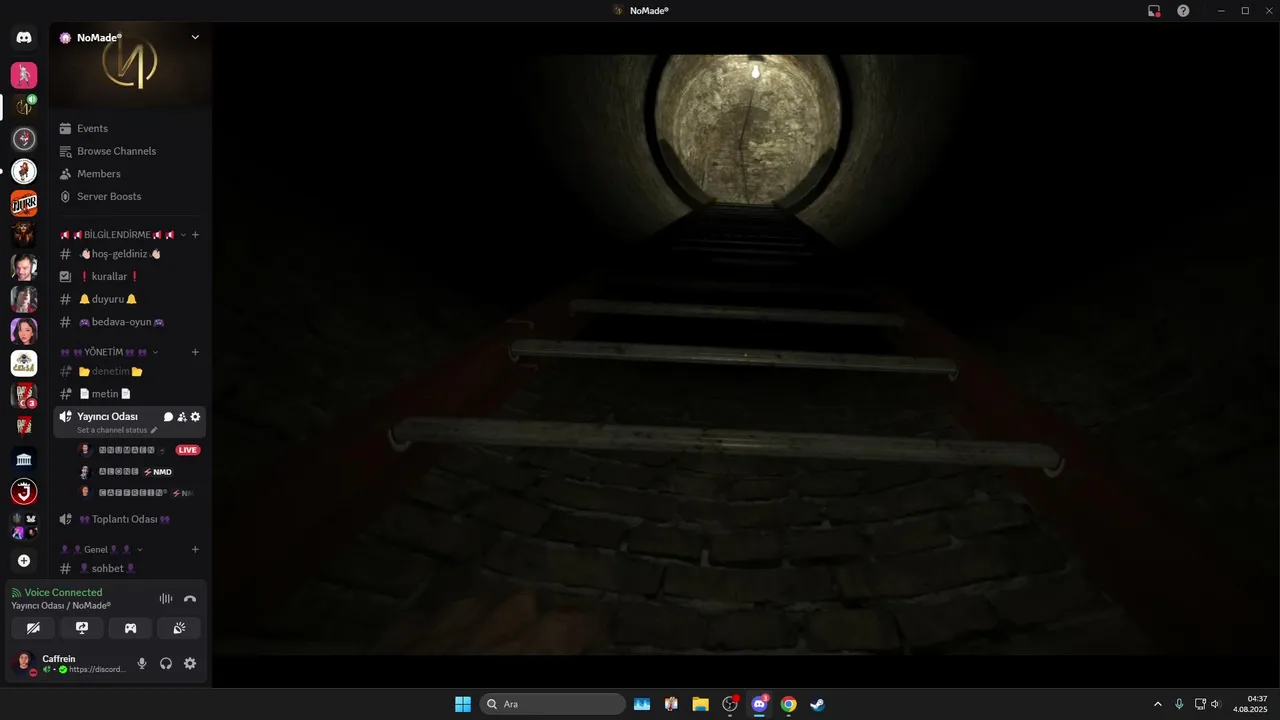Open File Explorer from the taskbar
Image resolution: width=1280 pixels, height=720 pixels.
click(x=700, y=704)
